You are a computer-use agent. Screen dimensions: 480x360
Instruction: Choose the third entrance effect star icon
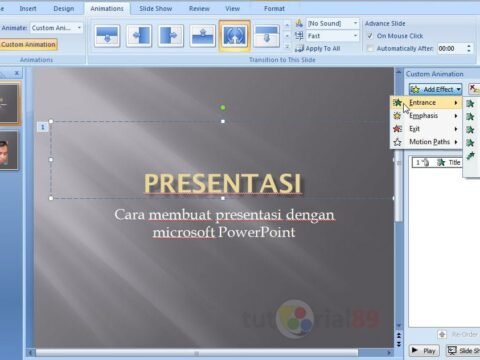(x=470, y=130)
